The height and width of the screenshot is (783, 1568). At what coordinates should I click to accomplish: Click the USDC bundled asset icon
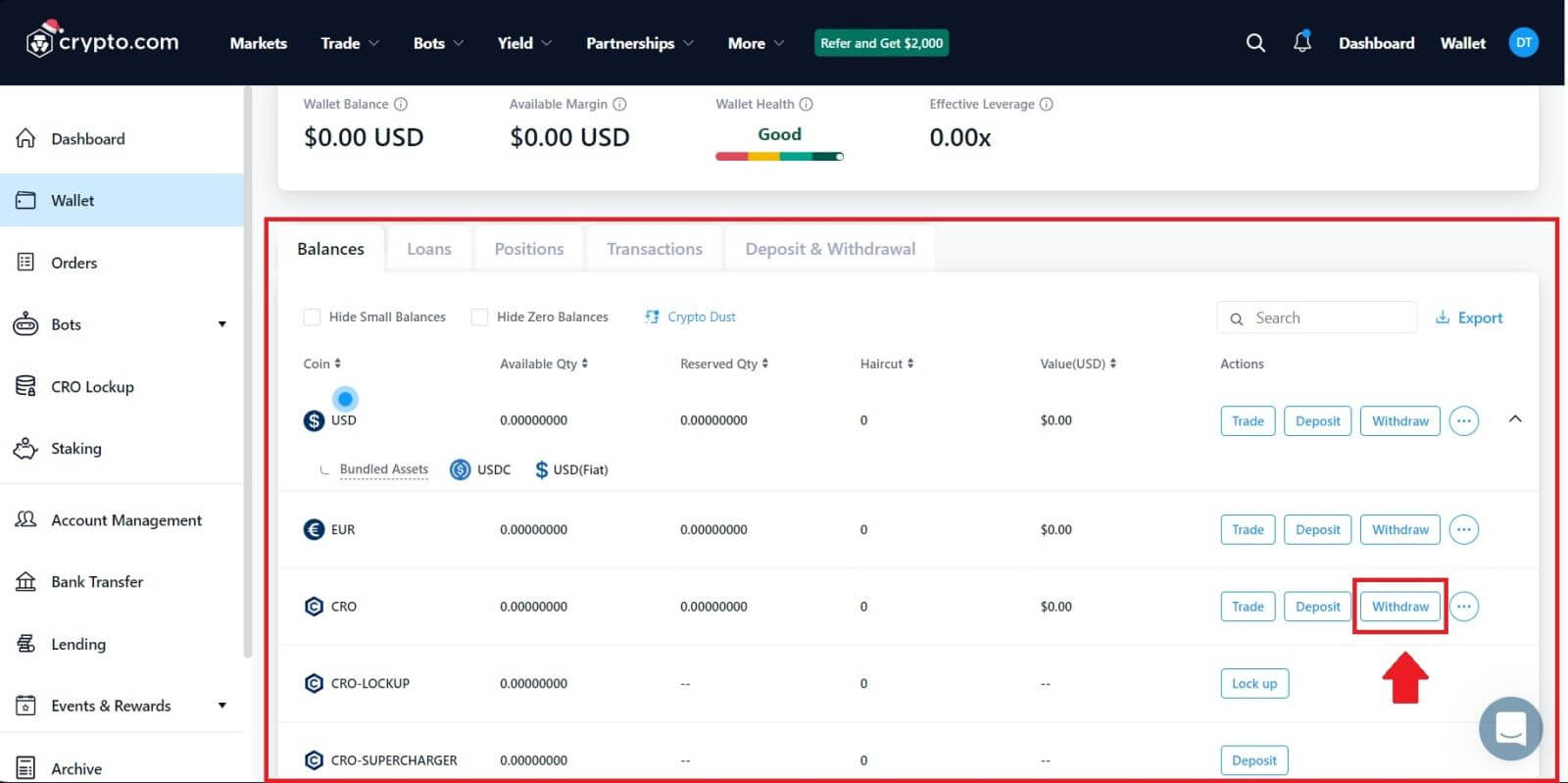coord(461,469)
